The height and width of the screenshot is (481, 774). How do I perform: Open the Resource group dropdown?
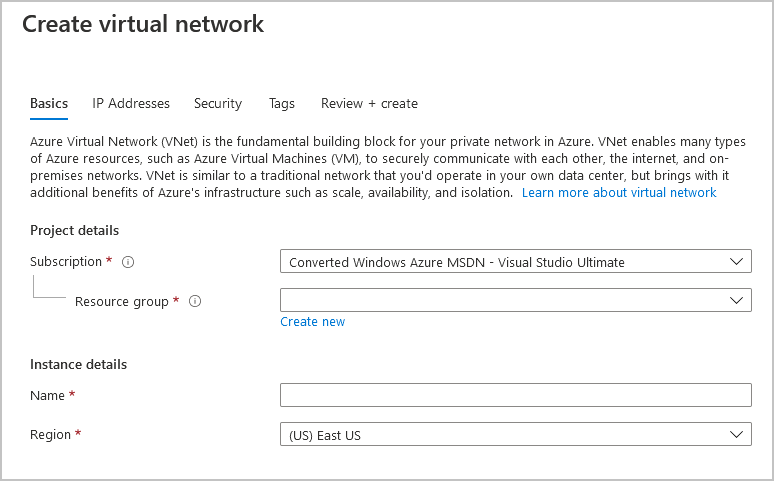[515, 300]
